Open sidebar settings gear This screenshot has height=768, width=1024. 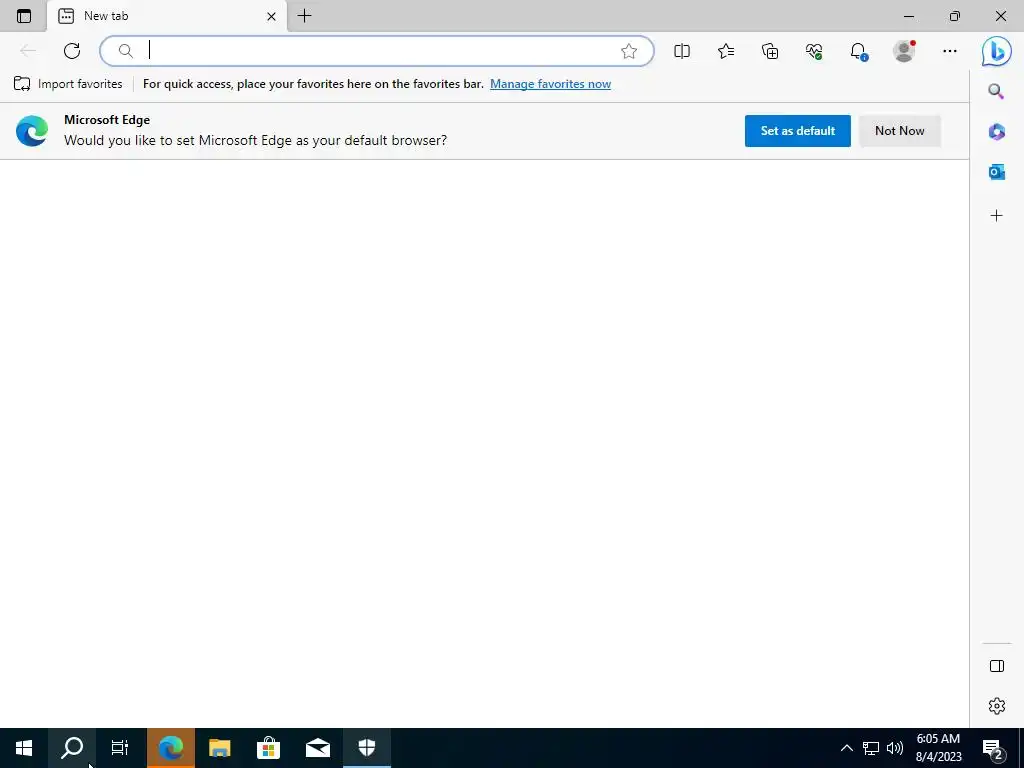coord(997,706)
